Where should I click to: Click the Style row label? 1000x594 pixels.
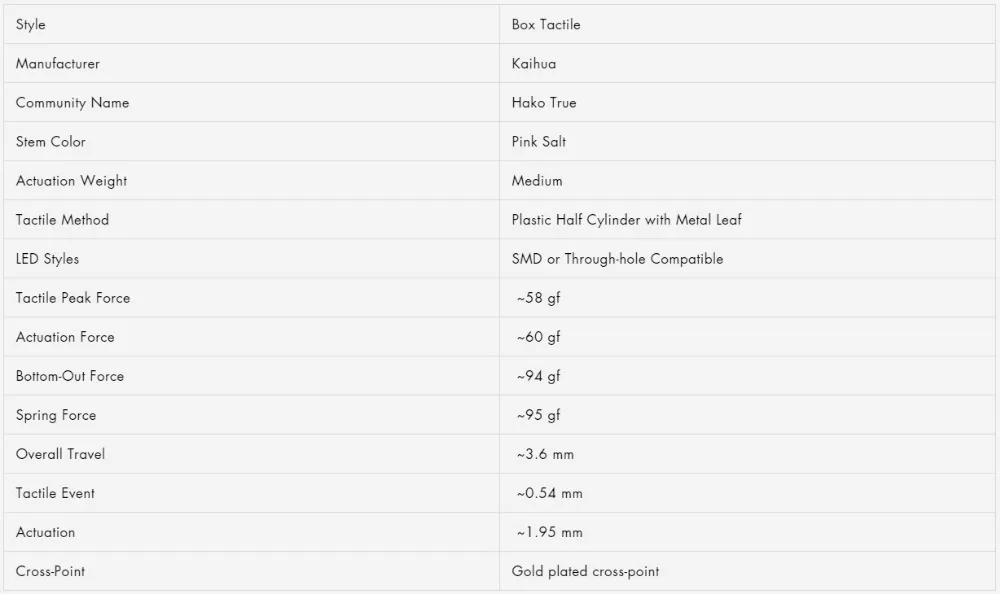31,25
